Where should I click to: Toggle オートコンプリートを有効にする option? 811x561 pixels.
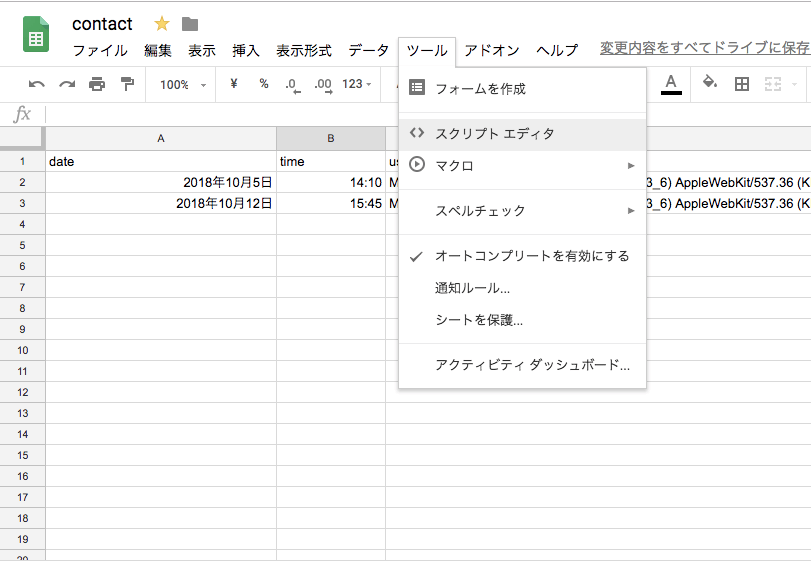pyautogui.click(x=532, y=256)
